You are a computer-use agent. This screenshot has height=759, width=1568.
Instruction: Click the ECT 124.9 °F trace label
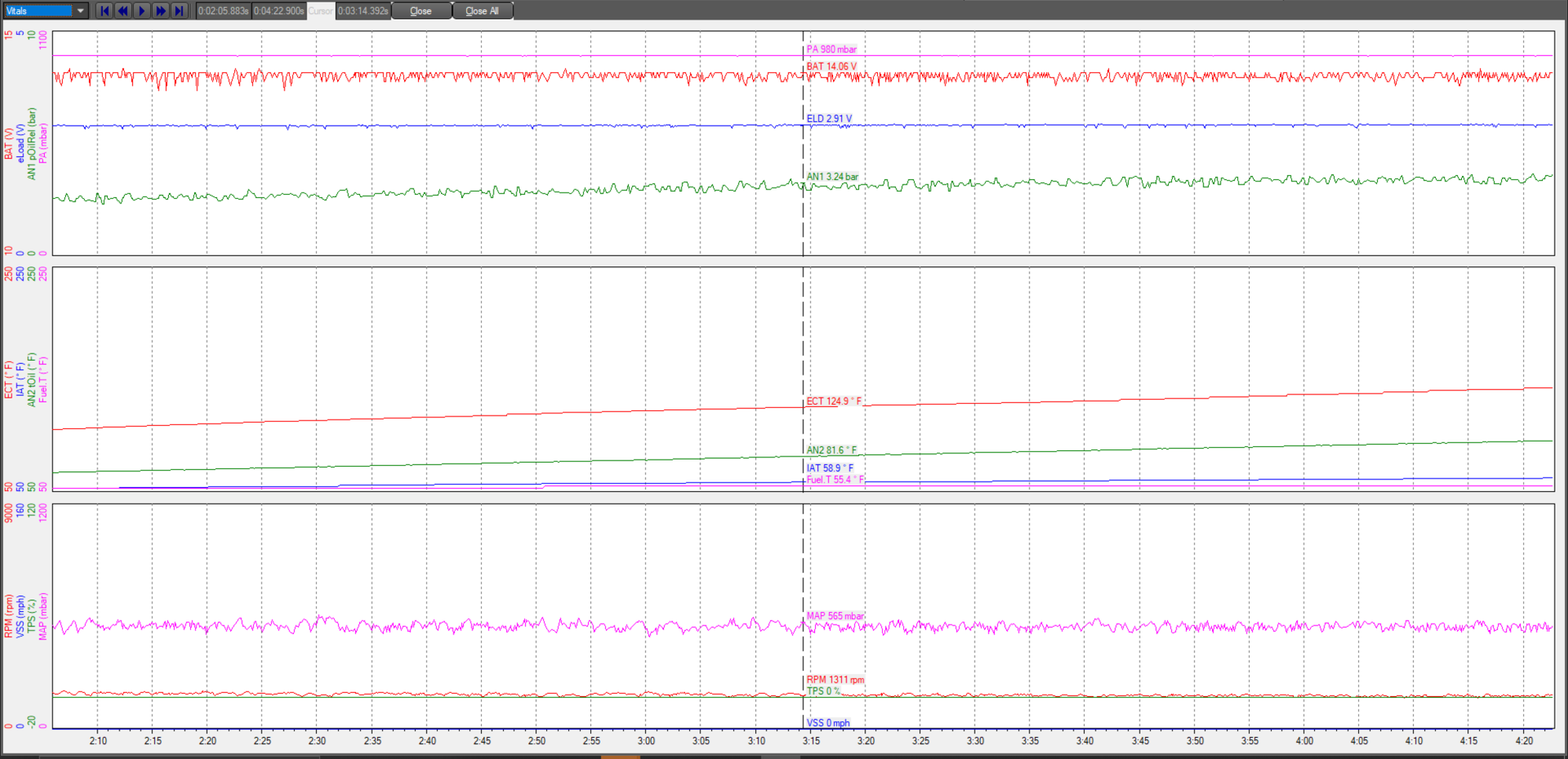[833, 401]
